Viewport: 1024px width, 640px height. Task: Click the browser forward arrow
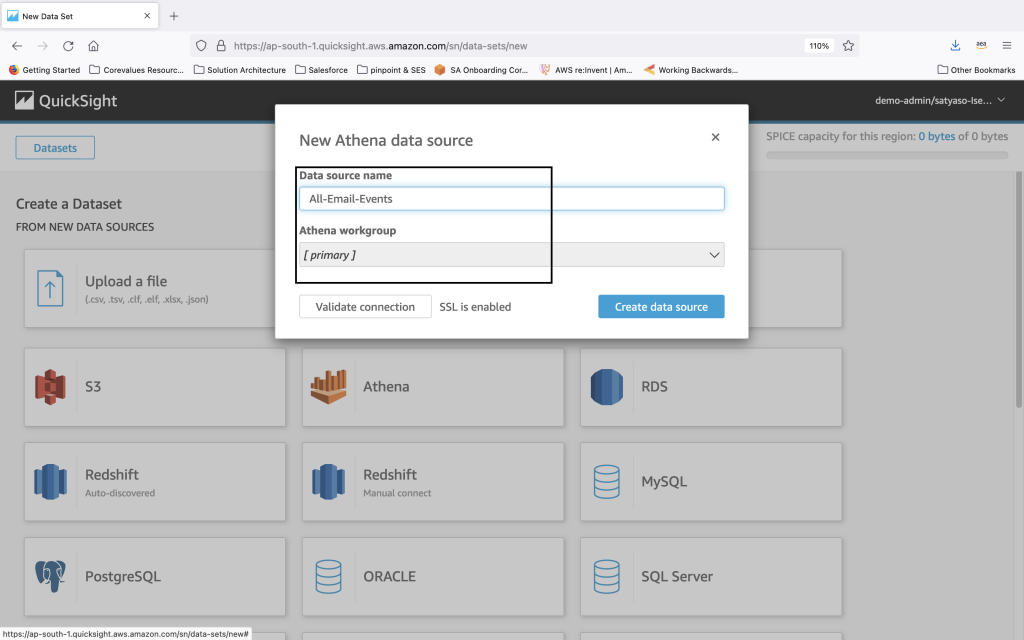tap(42, 46)
